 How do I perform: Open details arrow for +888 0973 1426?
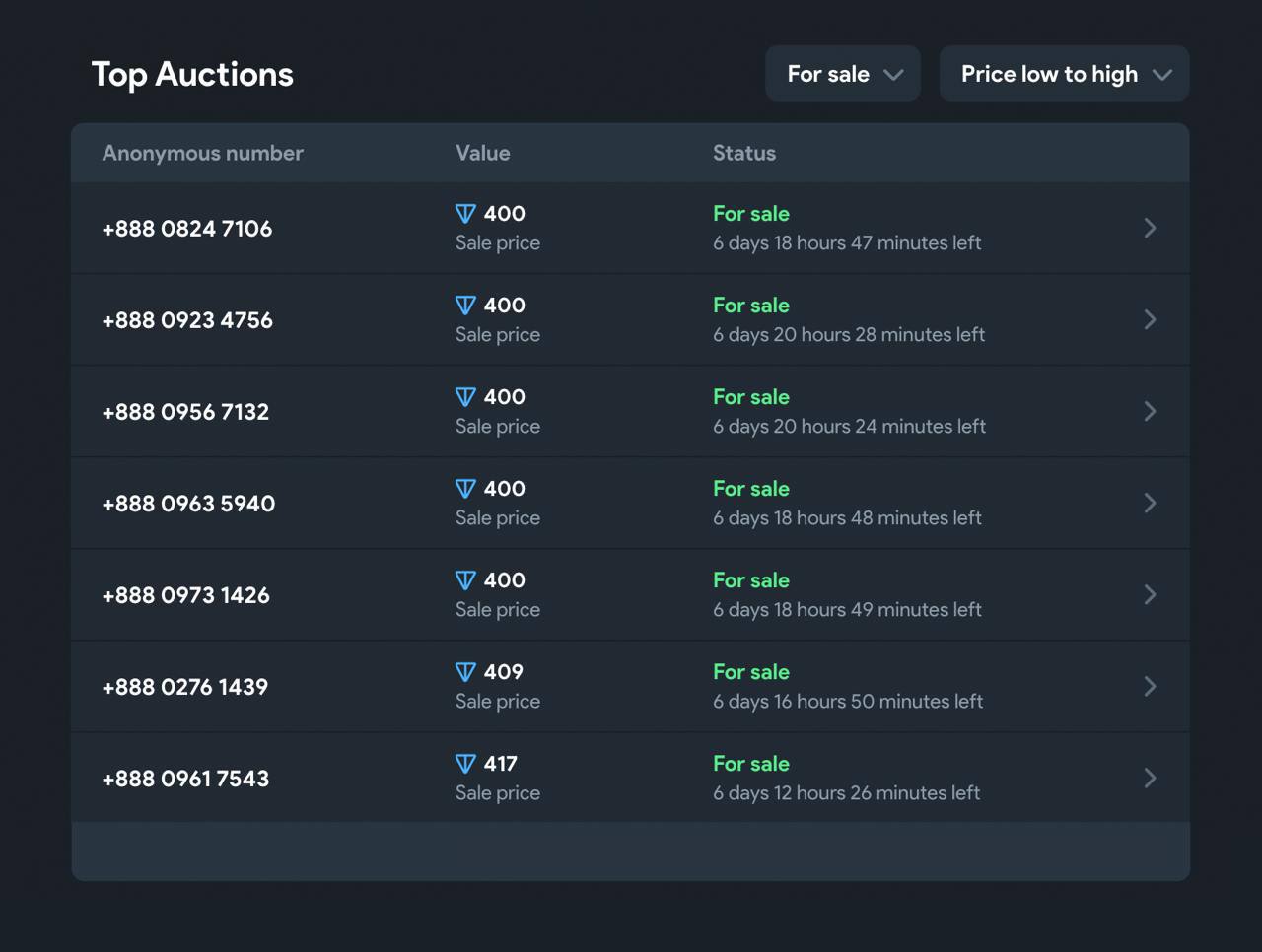[1150, 594]
